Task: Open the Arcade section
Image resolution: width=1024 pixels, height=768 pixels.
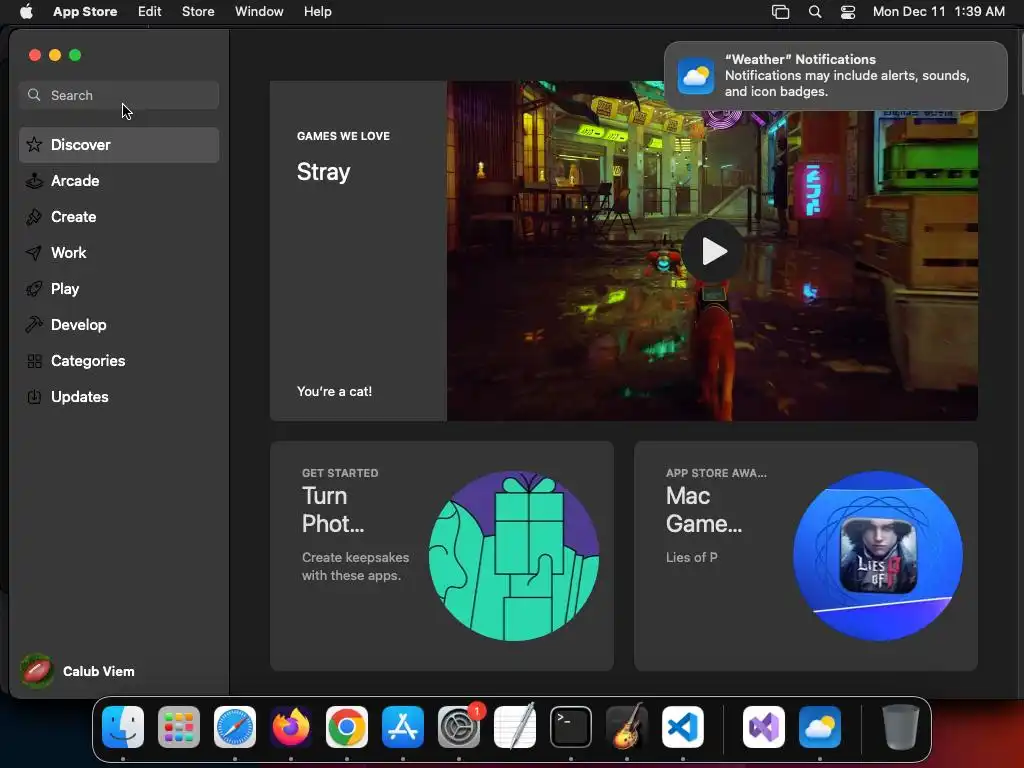Action: [119, 181]
